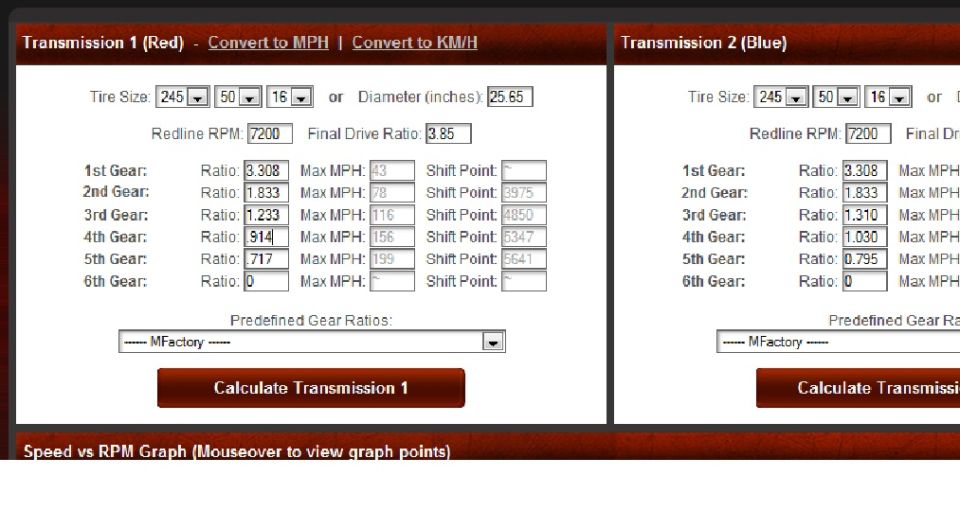Open Transmission 1 Predefined Gear Ratios dropdown
Viewport: 960px width, 511px height.
(312, 341)
